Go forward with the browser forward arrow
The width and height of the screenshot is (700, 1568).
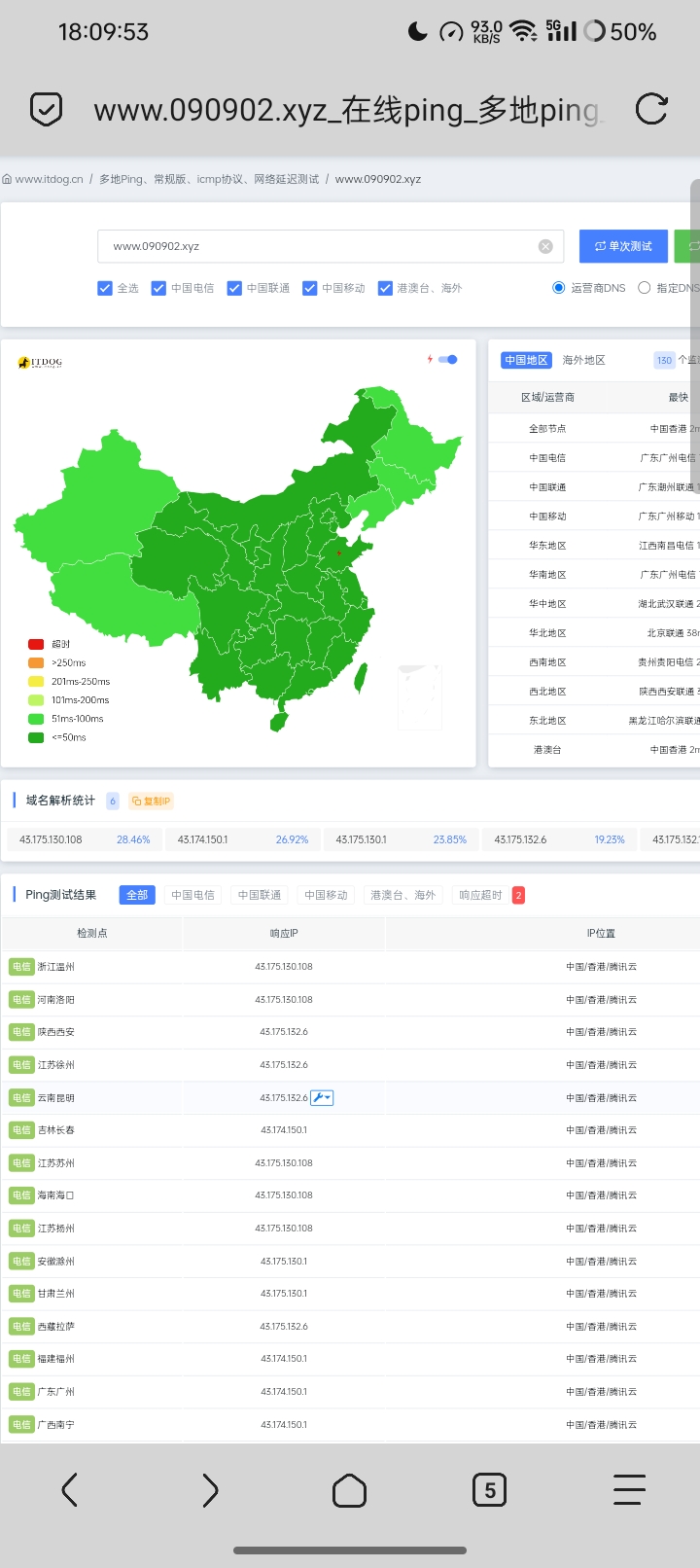[x=210, y=1489]
